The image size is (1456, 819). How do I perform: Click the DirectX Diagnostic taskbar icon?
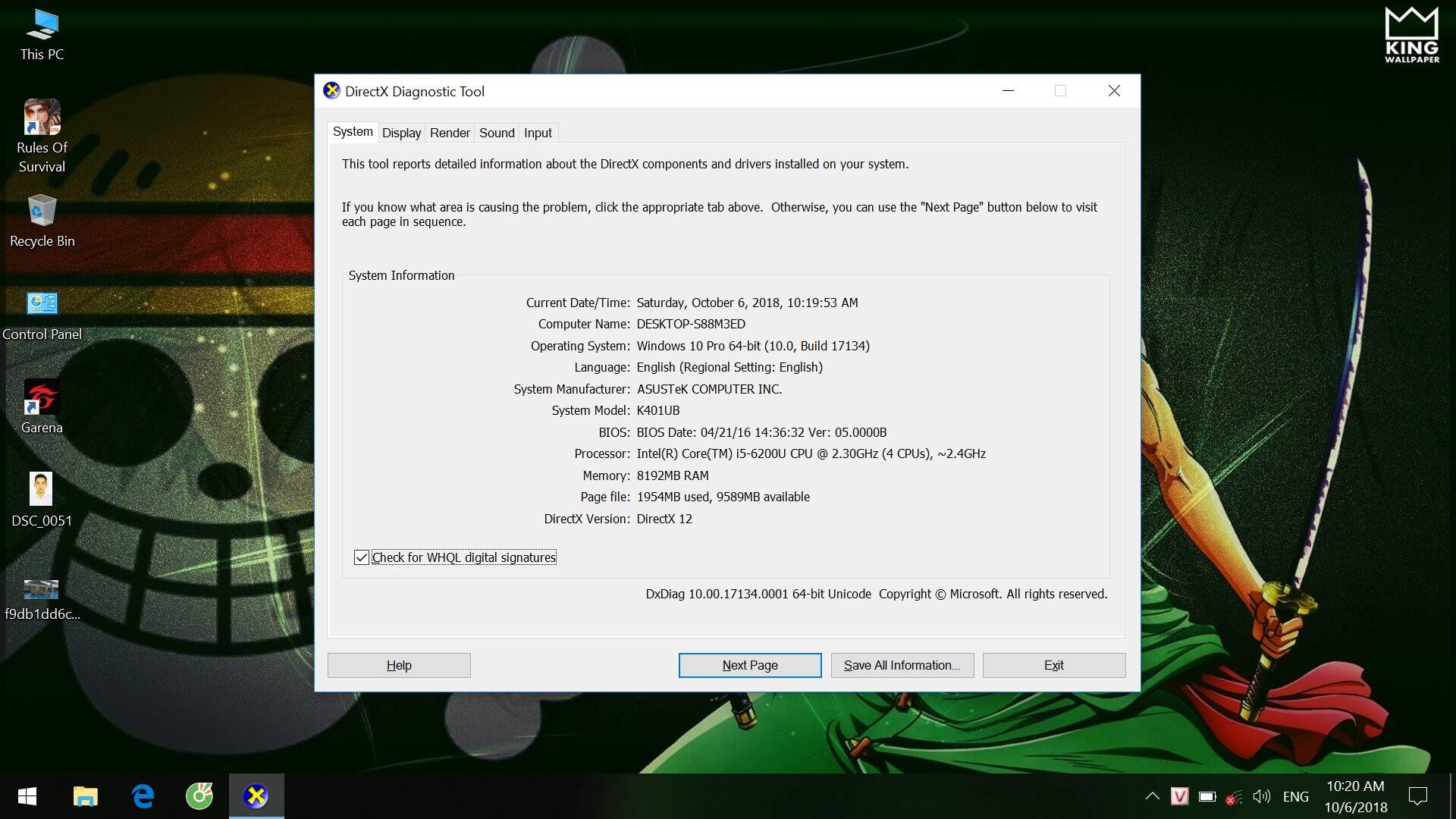click(x=256, y=796)
